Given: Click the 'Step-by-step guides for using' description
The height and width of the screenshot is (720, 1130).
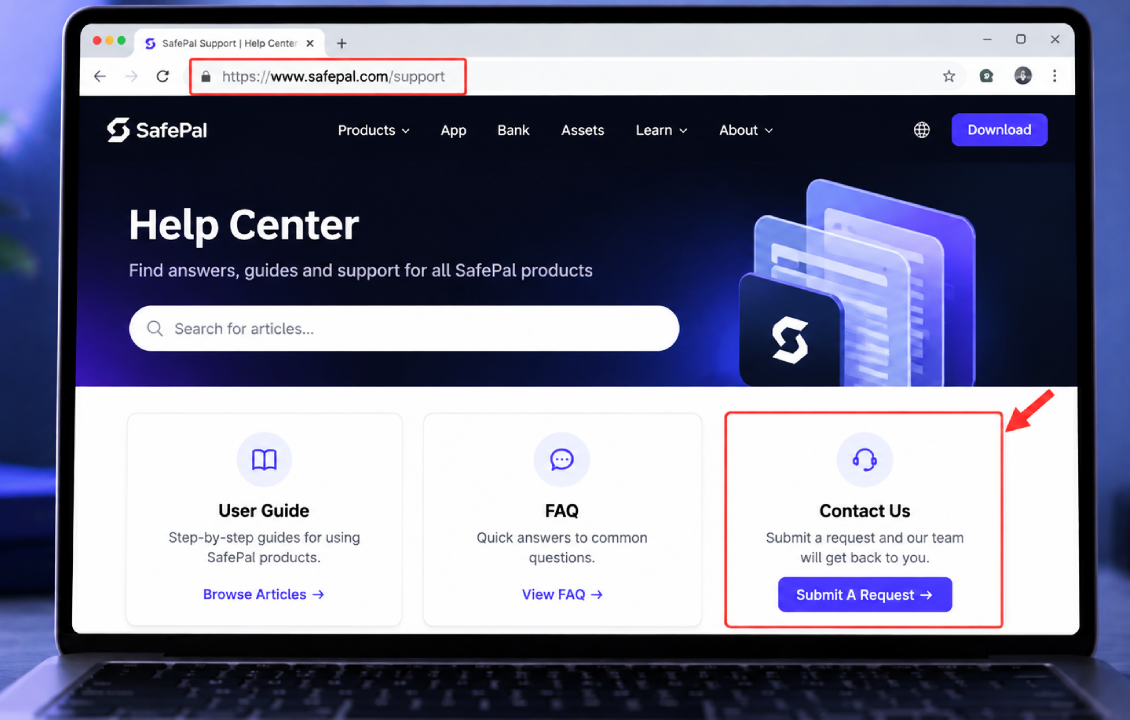Looking at the screenshot, I should [x=264, y=538].
